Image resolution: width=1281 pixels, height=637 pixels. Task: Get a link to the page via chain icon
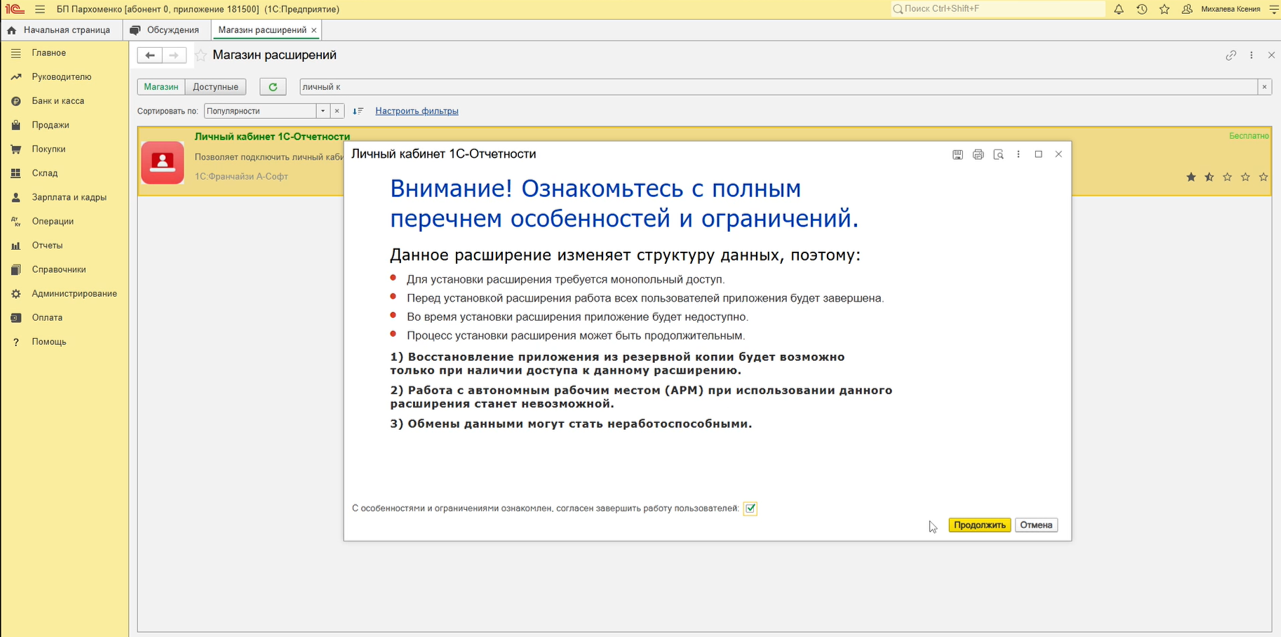(1231, 55)
